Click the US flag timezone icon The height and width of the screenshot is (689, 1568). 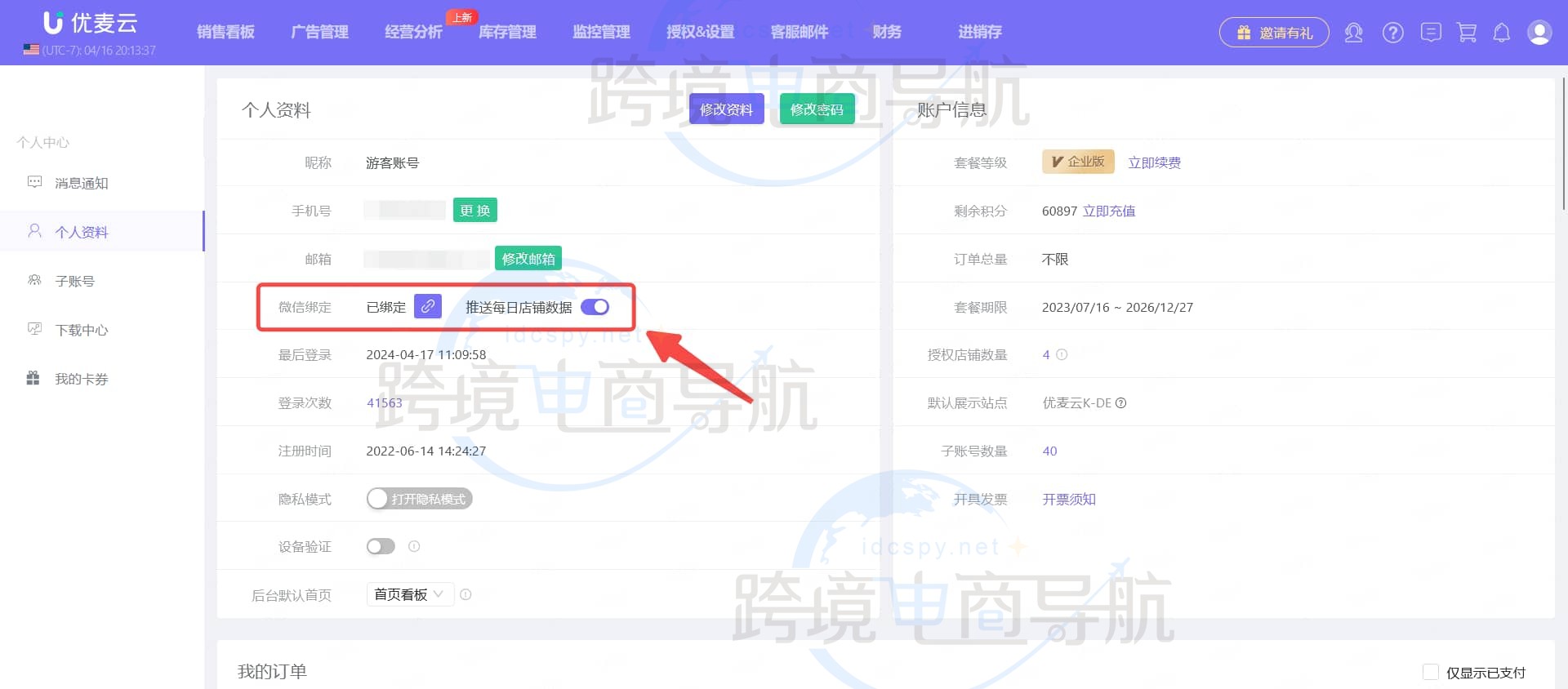[31, 50]
